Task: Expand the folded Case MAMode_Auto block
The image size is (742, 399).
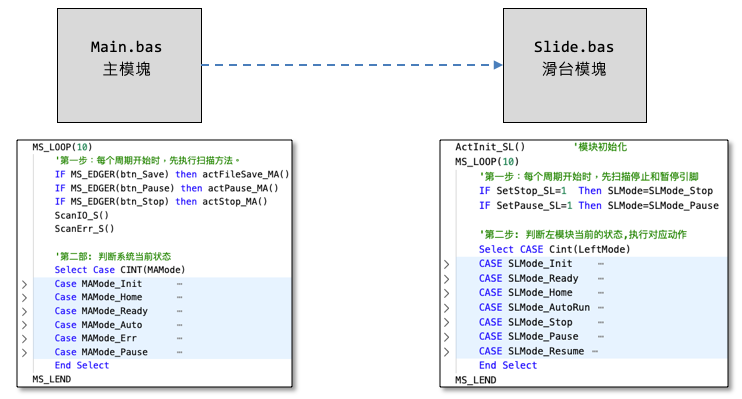Action: [x=25, y=325]
